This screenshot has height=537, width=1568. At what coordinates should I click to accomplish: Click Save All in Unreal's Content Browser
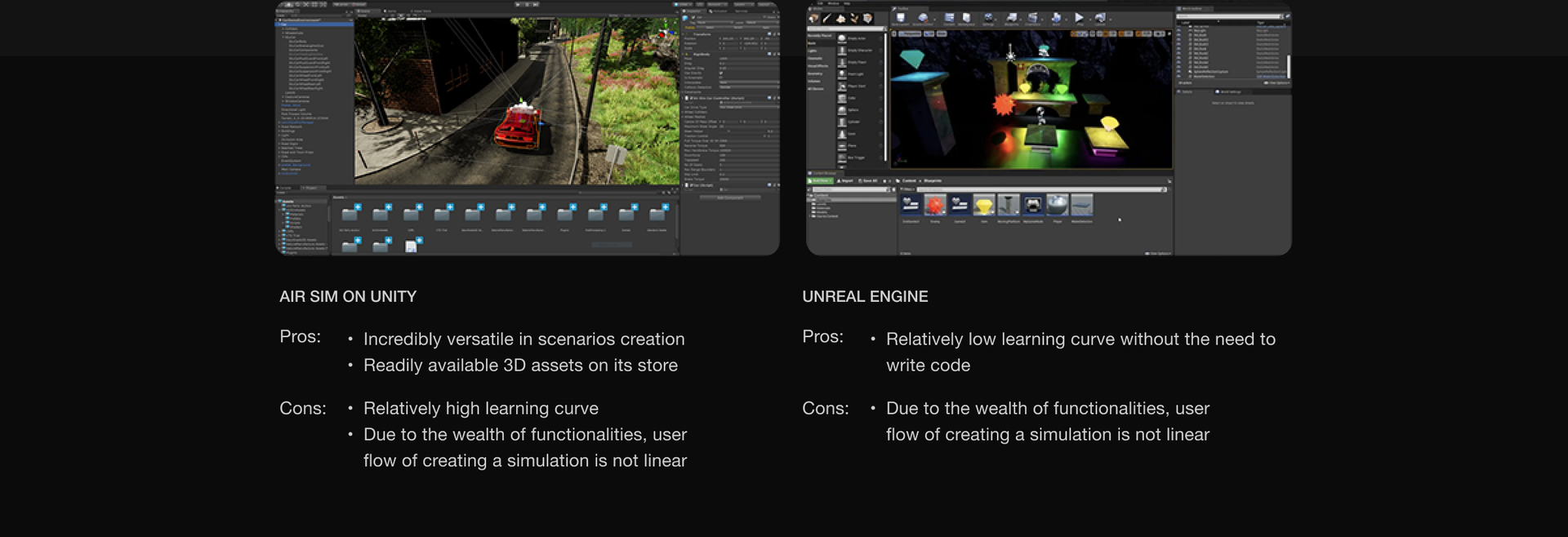point(867,180)
